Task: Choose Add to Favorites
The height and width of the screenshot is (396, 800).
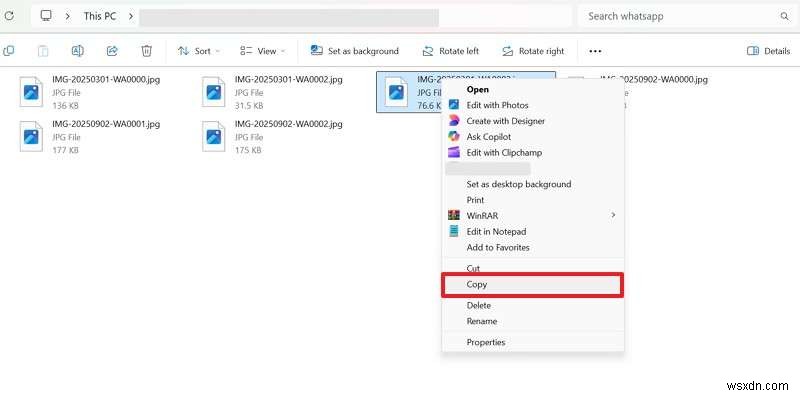Action: [533, 248]
